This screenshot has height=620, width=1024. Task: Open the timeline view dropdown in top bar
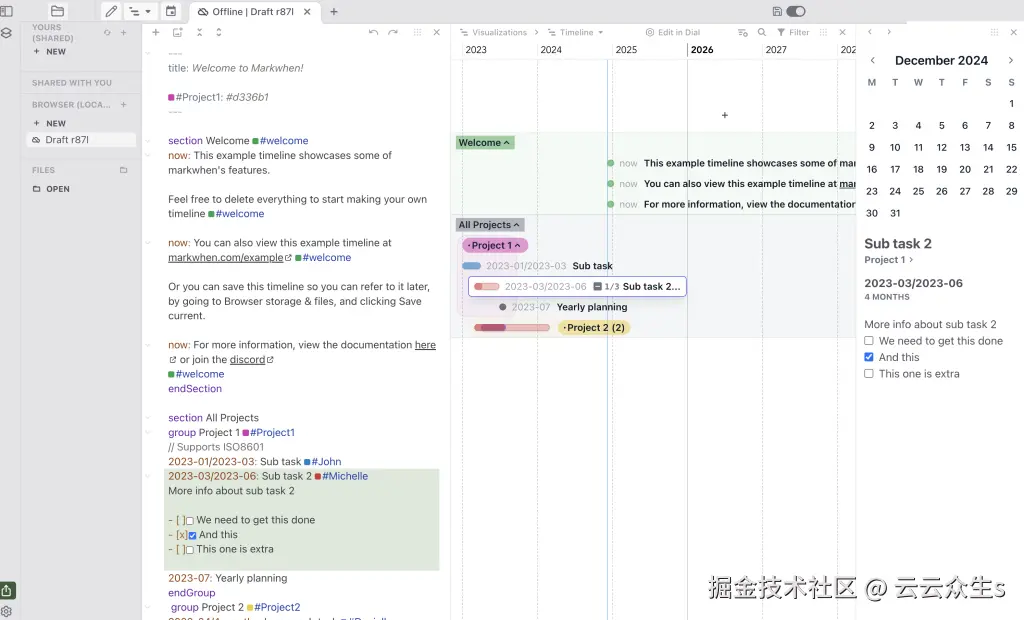click(140, 11)
